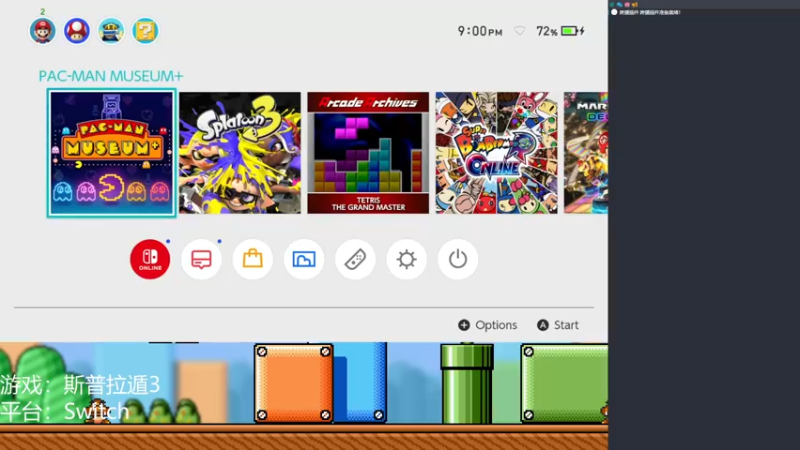Select the Splatoon 3 game tile
This screenshot has width=800, height=450.
click(240, 153)
